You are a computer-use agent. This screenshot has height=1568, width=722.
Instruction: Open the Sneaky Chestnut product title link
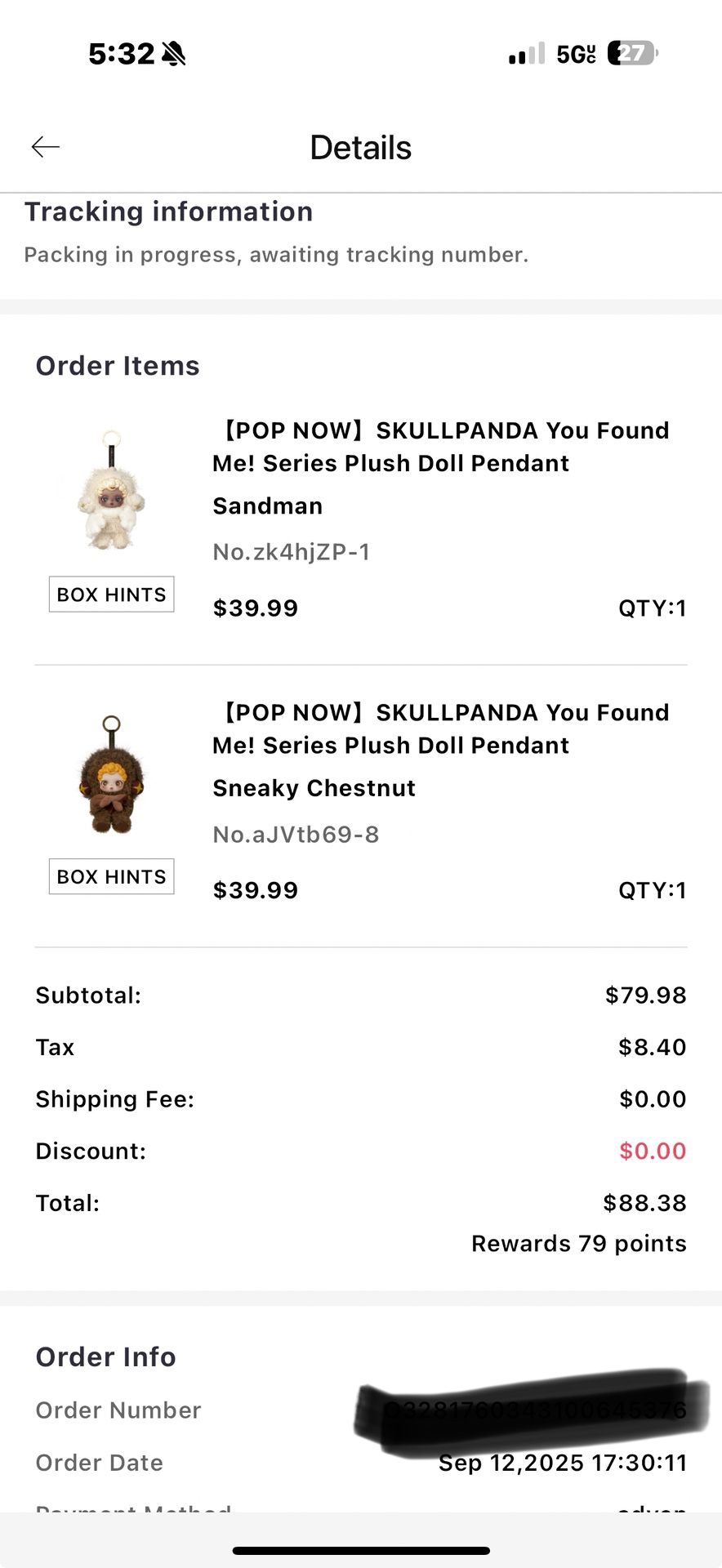(x=441, y=728)
